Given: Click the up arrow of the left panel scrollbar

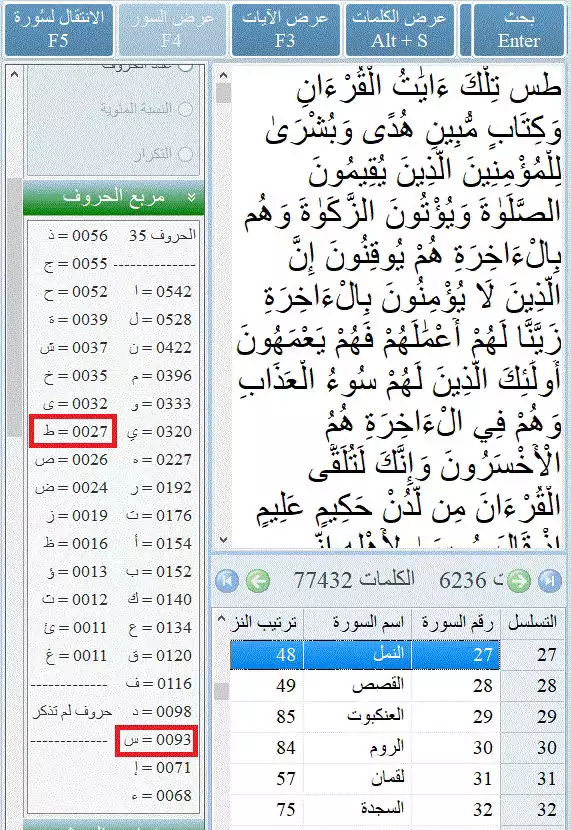Looking at the screenshot, I should [14, 75].
